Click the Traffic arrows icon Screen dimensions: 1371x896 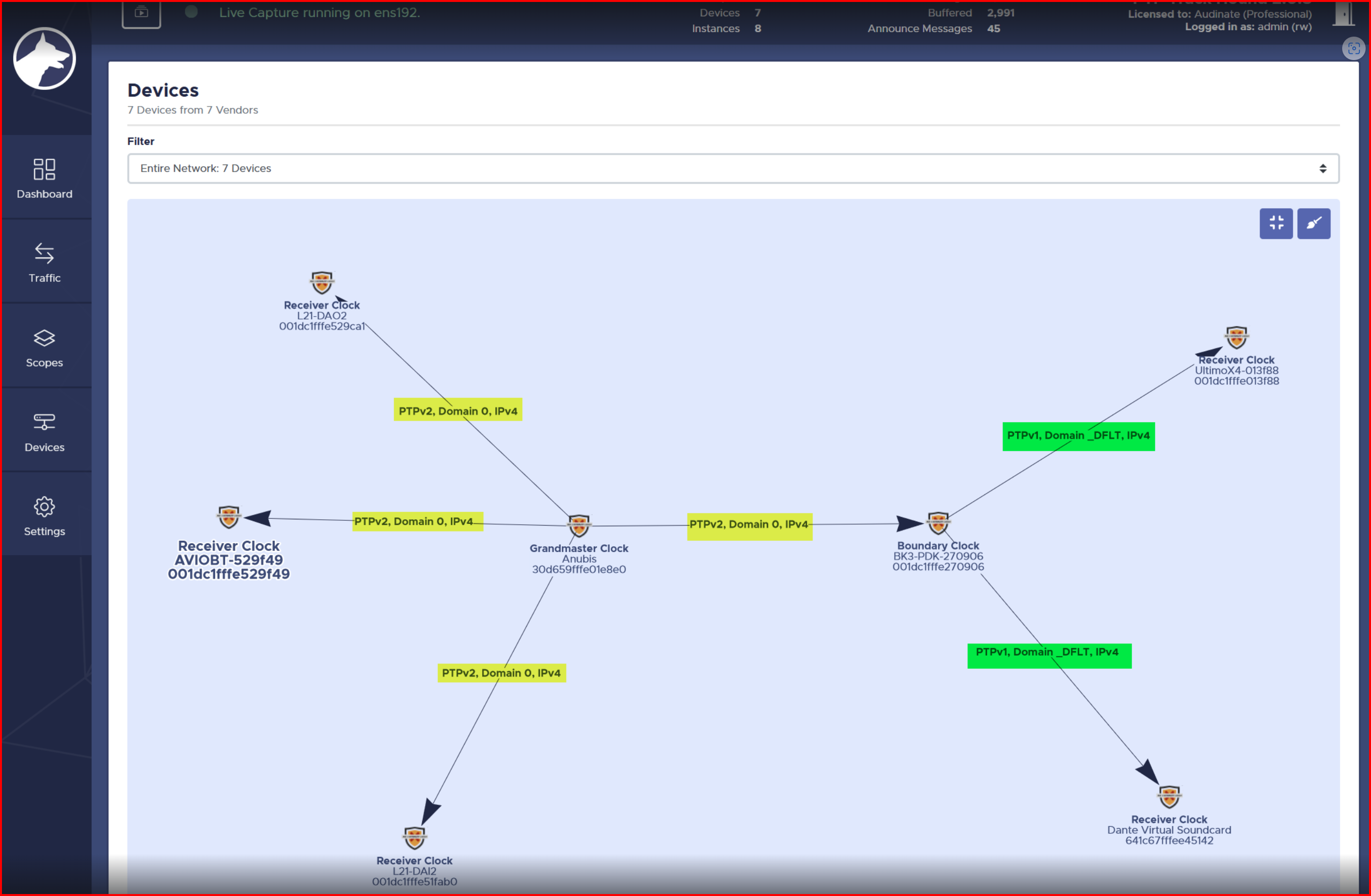point(44,253)
